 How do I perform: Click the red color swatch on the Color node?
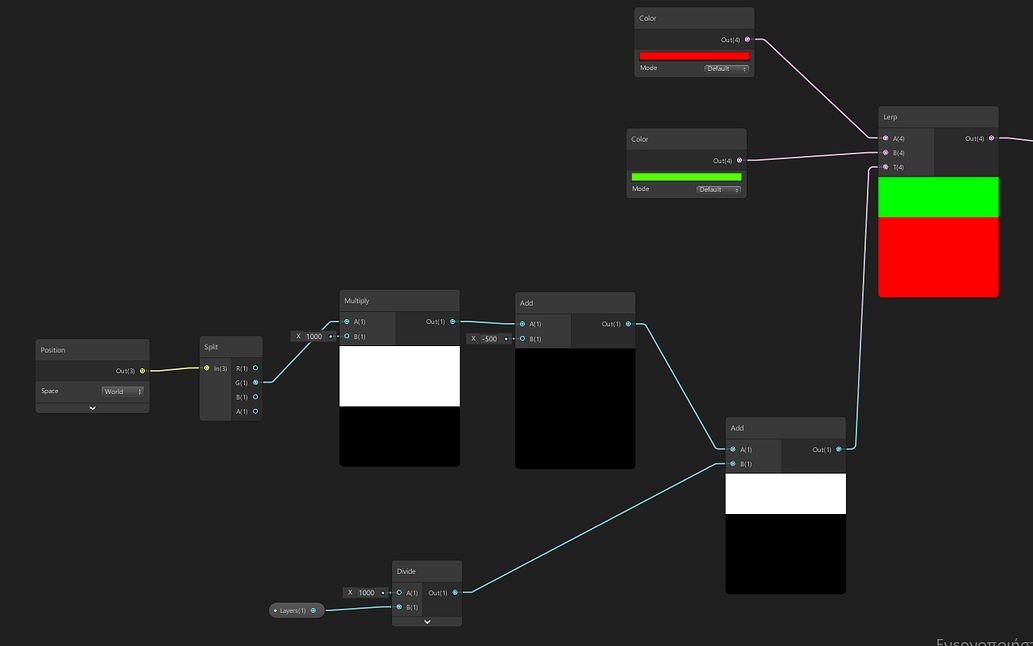click(x=694, y=55)
